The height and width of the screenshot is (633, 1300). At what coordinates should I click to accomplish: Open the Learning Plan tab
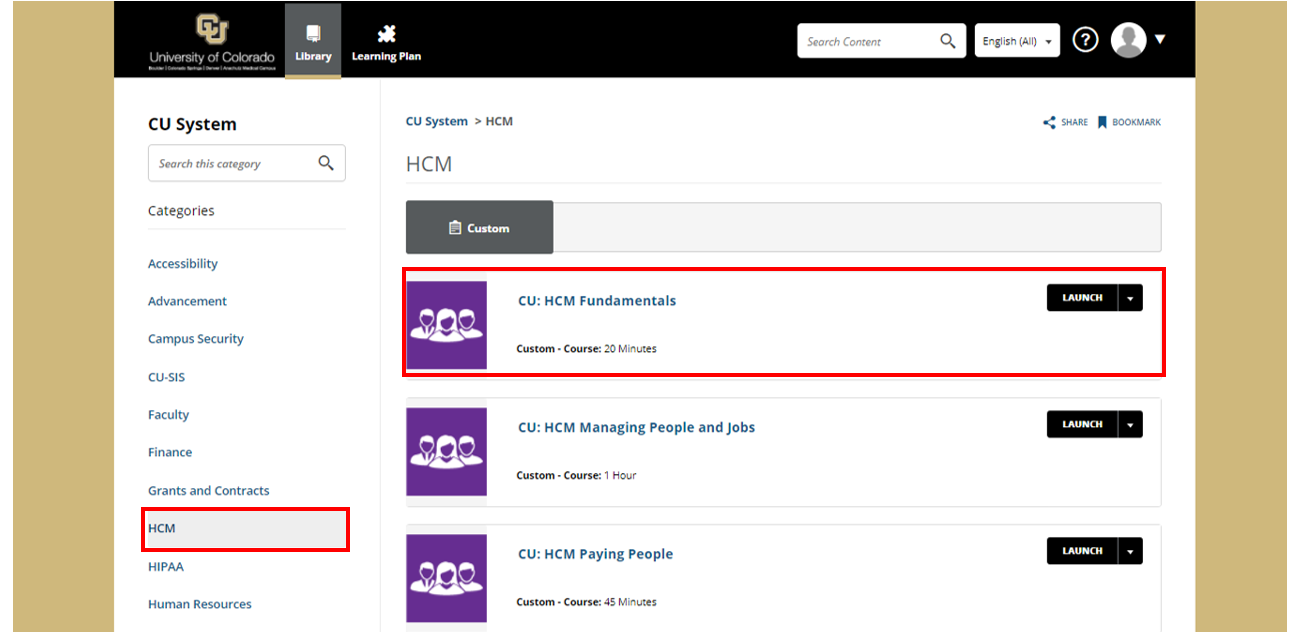pyautogui.click(x=386, y=40)
